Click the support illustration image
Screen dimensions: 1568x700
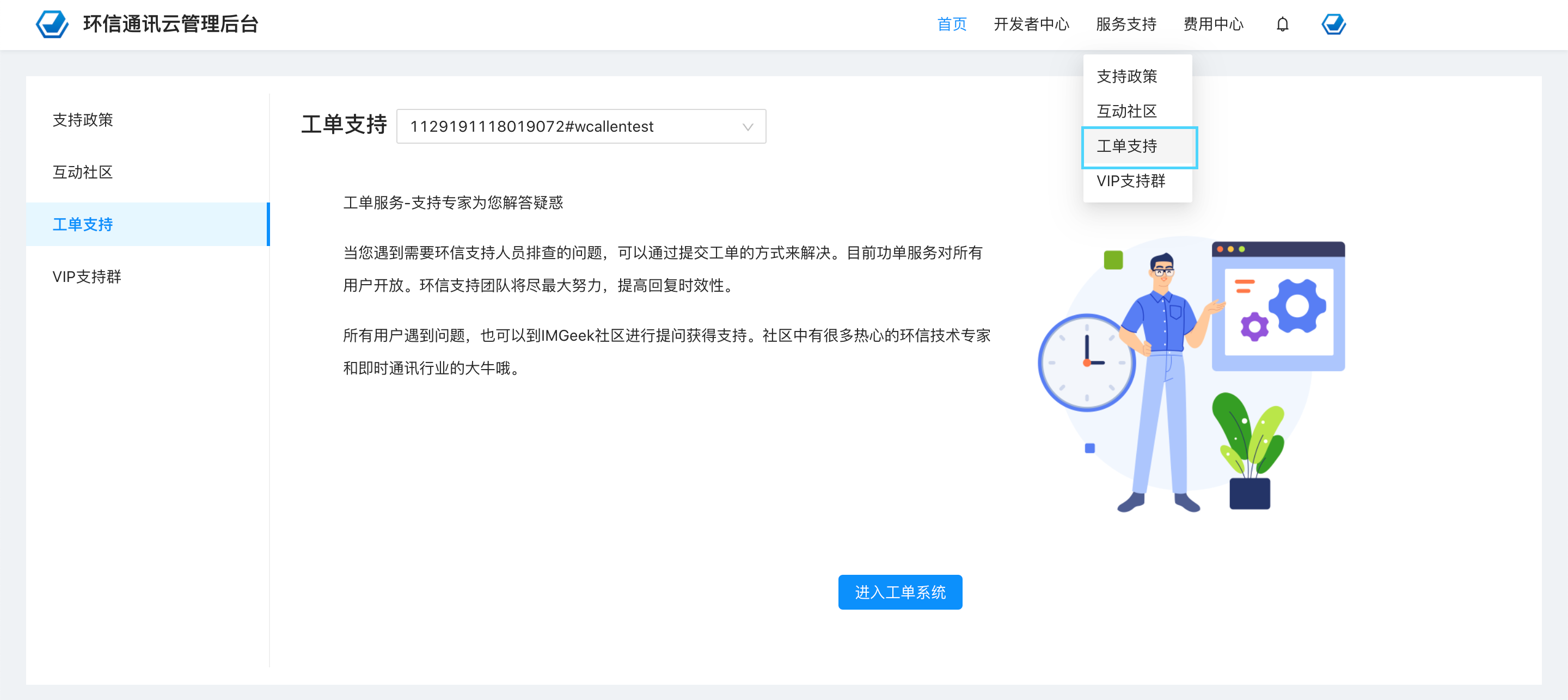click(1191, 374)
